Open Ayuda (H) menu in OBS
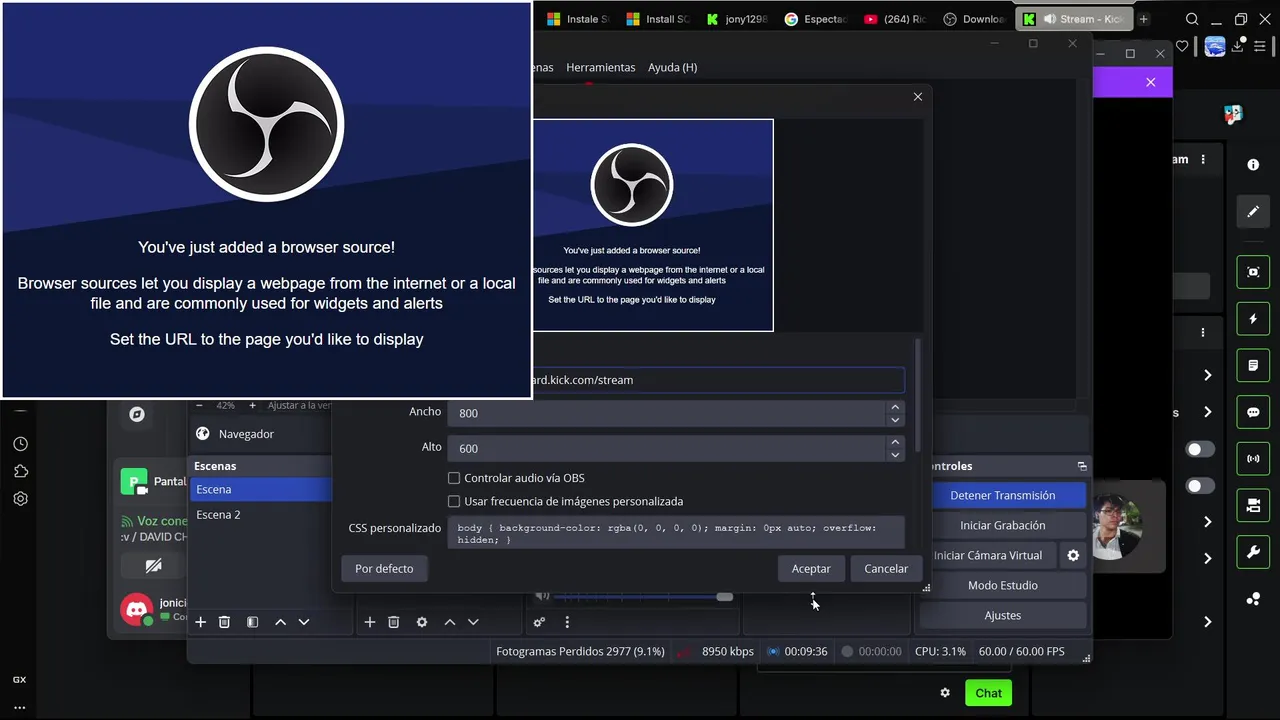This screenshot has width=1280, height=720. click(x=672, y=67)
